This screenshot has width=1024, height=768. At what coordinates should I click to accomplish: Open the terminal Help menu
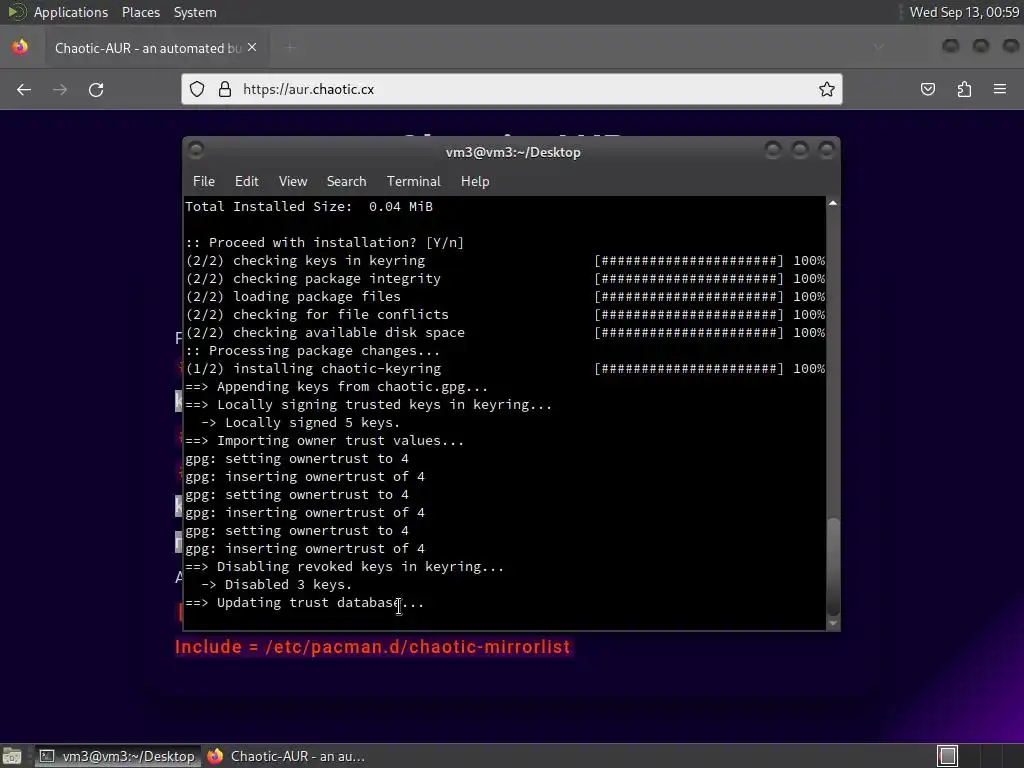(x=475, y=182)
